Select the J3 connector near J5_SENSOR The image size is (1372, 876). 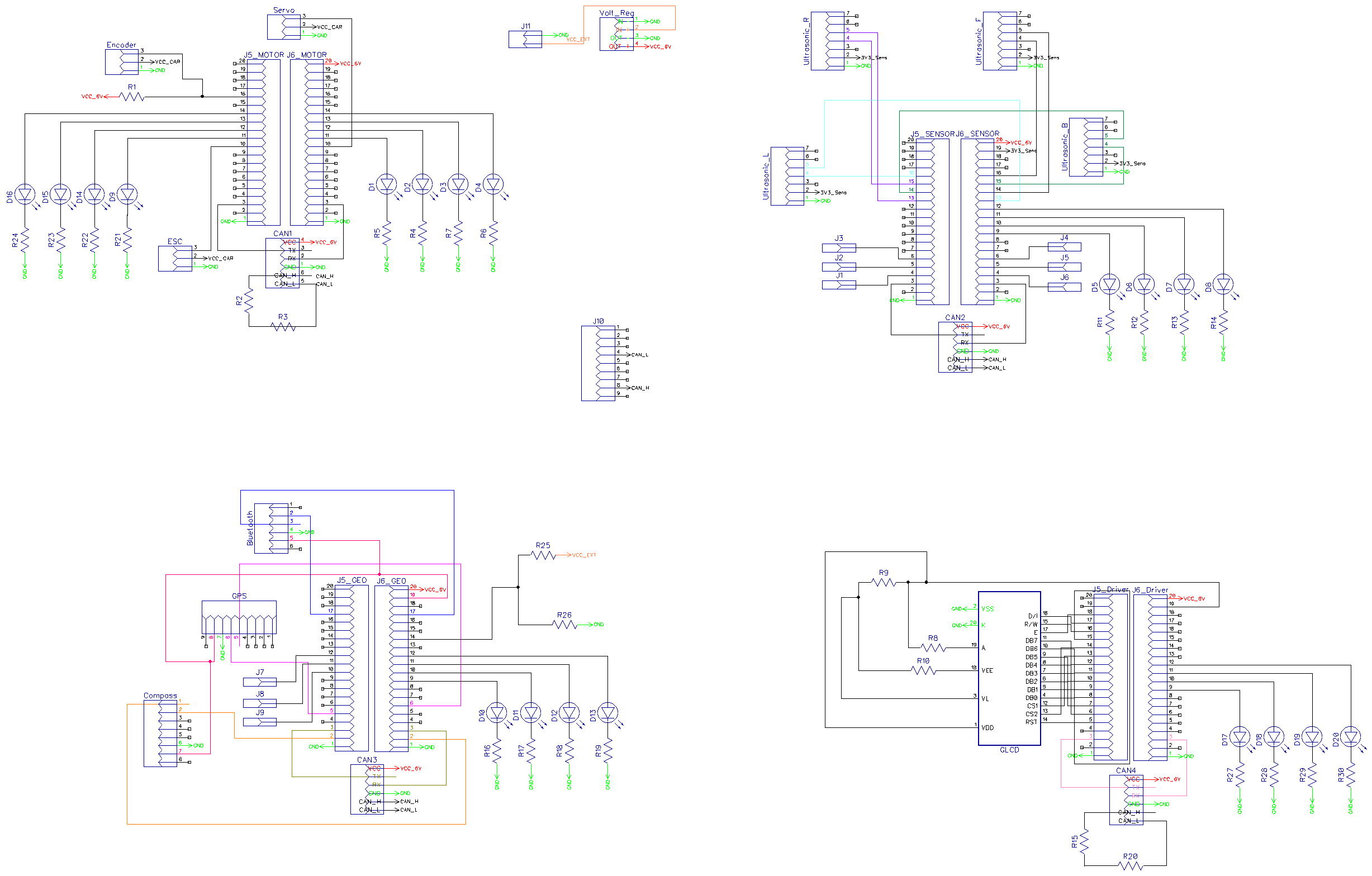click(x=839, y=247)
